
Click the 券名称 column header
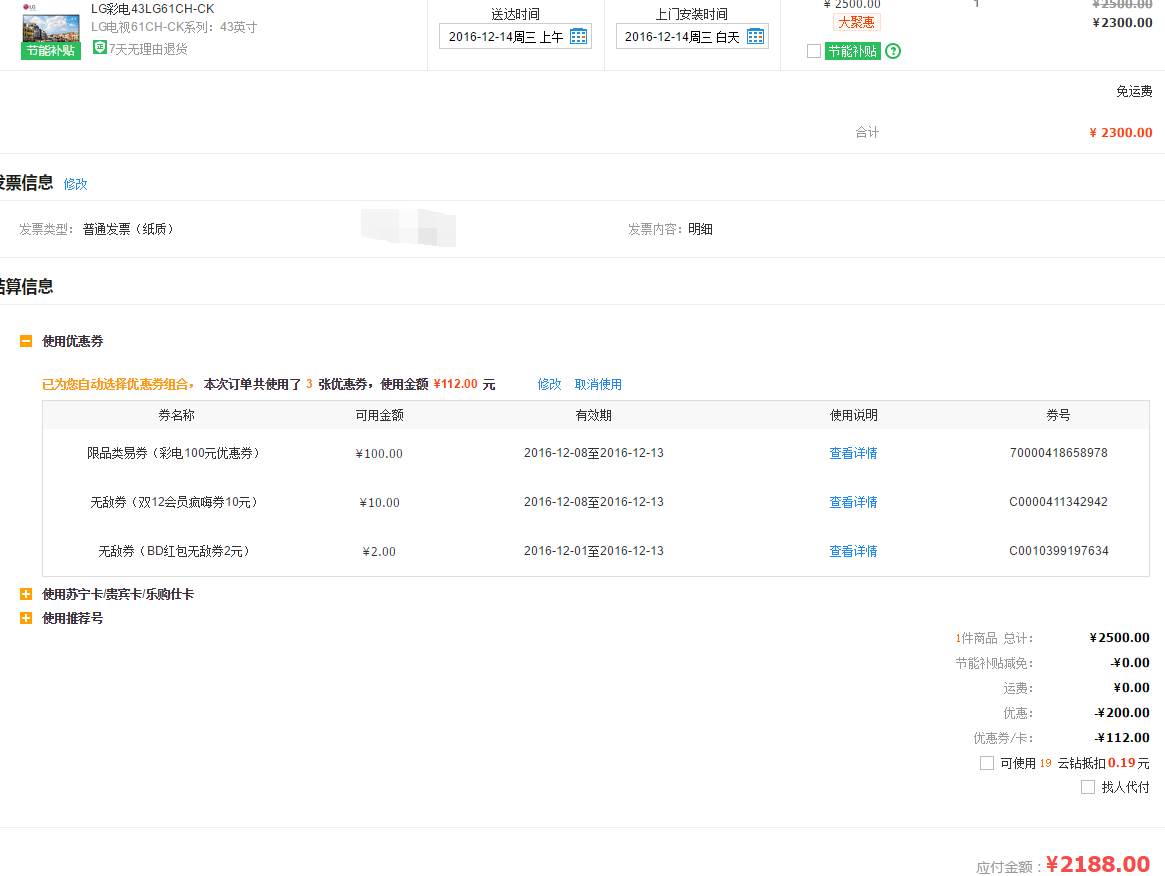point(176,415)
